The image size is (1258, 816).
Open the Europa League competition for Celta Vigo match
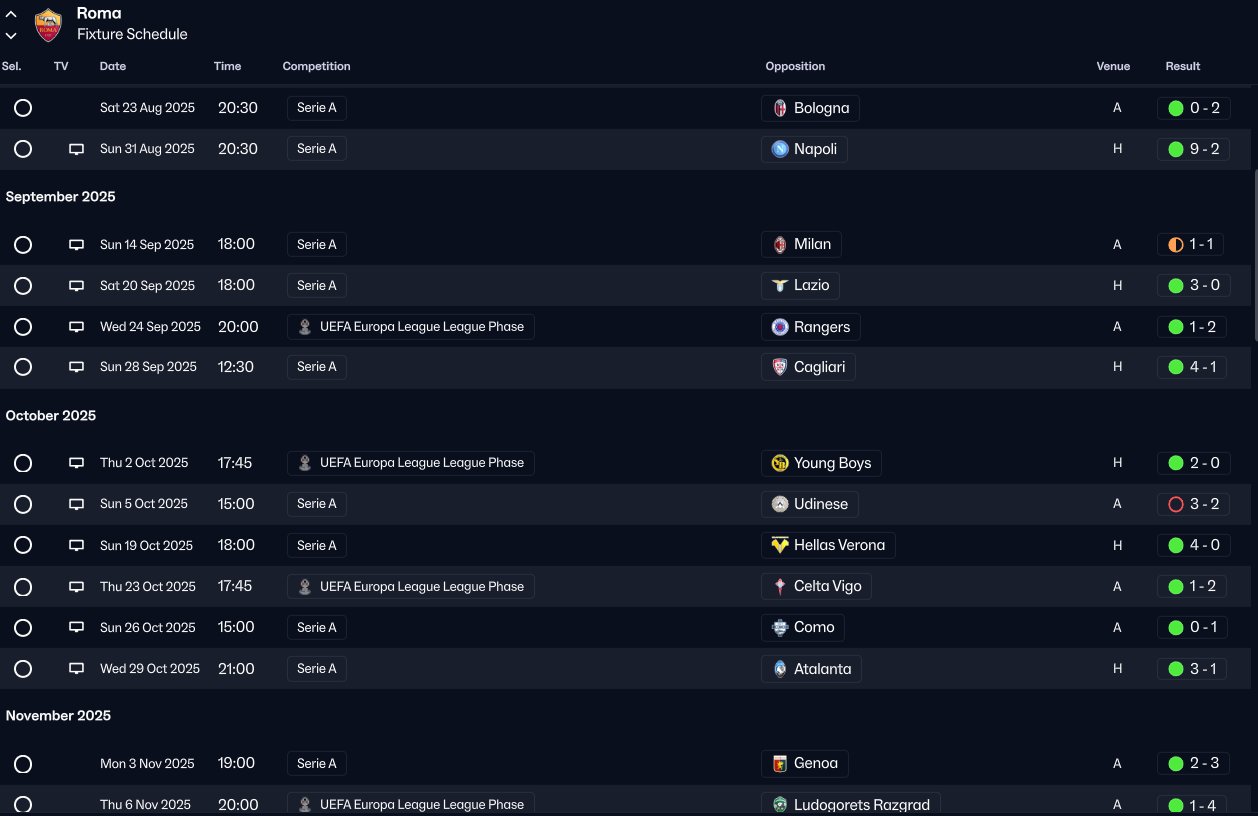(411, 587)
